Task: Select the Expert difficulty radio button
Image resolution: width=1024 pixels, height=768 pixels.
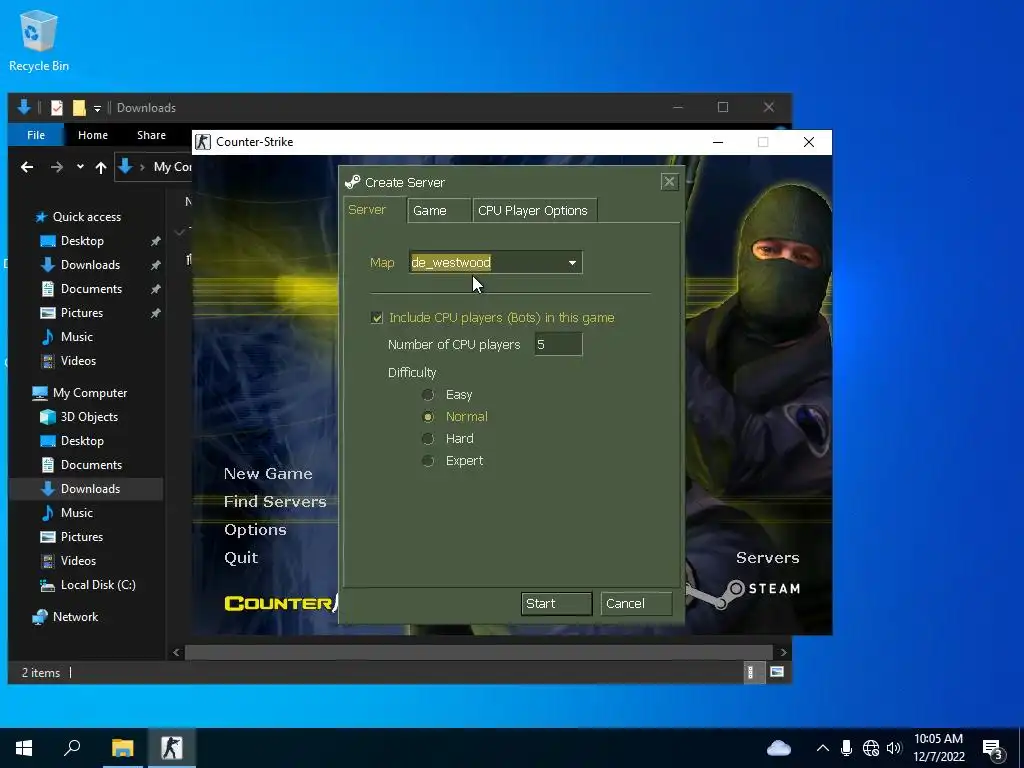Action: [x=428, y=461]
